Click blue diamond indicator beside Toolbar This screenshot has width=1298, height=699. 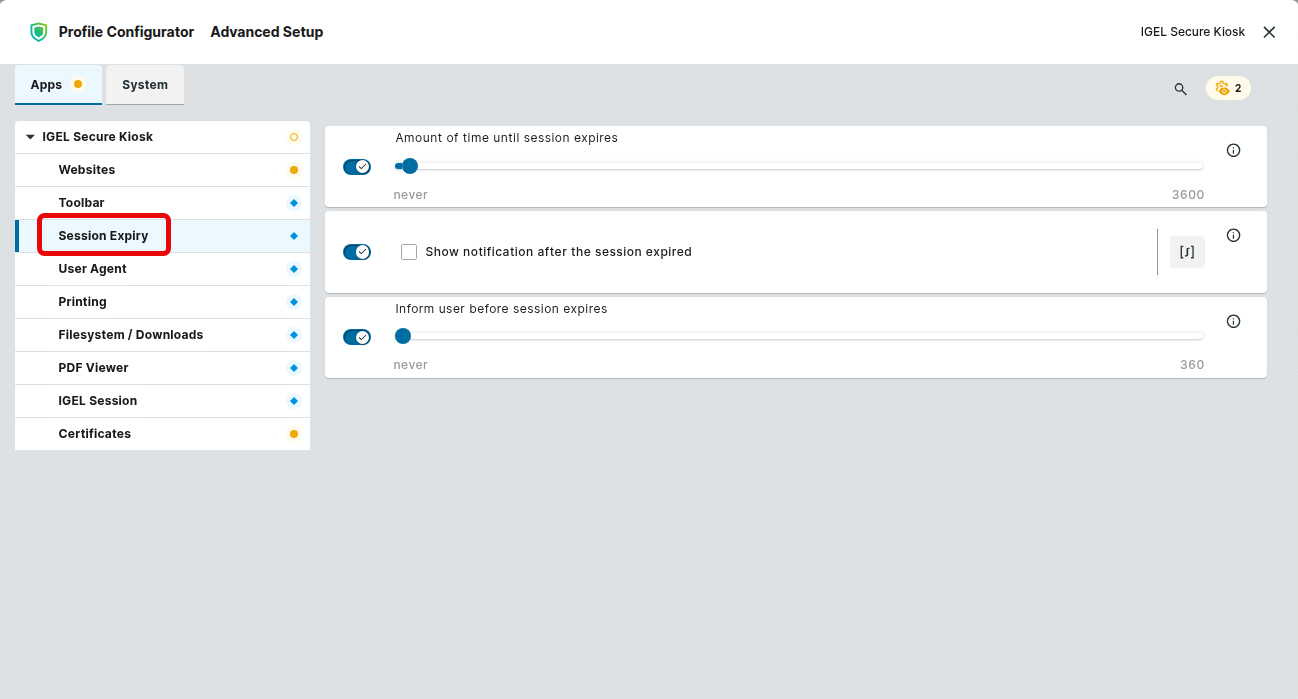pos(294,203)
